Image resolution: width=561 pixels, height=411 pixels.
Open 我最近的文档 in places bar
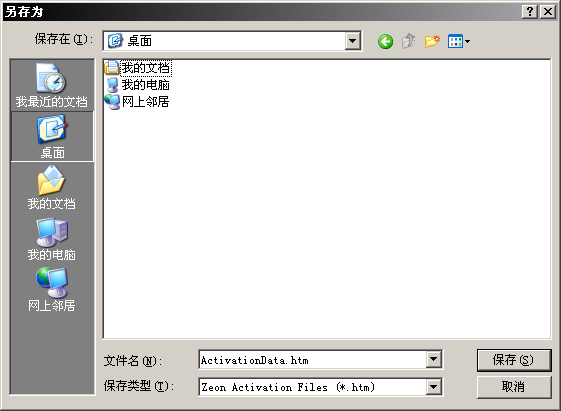click(52, 86)
